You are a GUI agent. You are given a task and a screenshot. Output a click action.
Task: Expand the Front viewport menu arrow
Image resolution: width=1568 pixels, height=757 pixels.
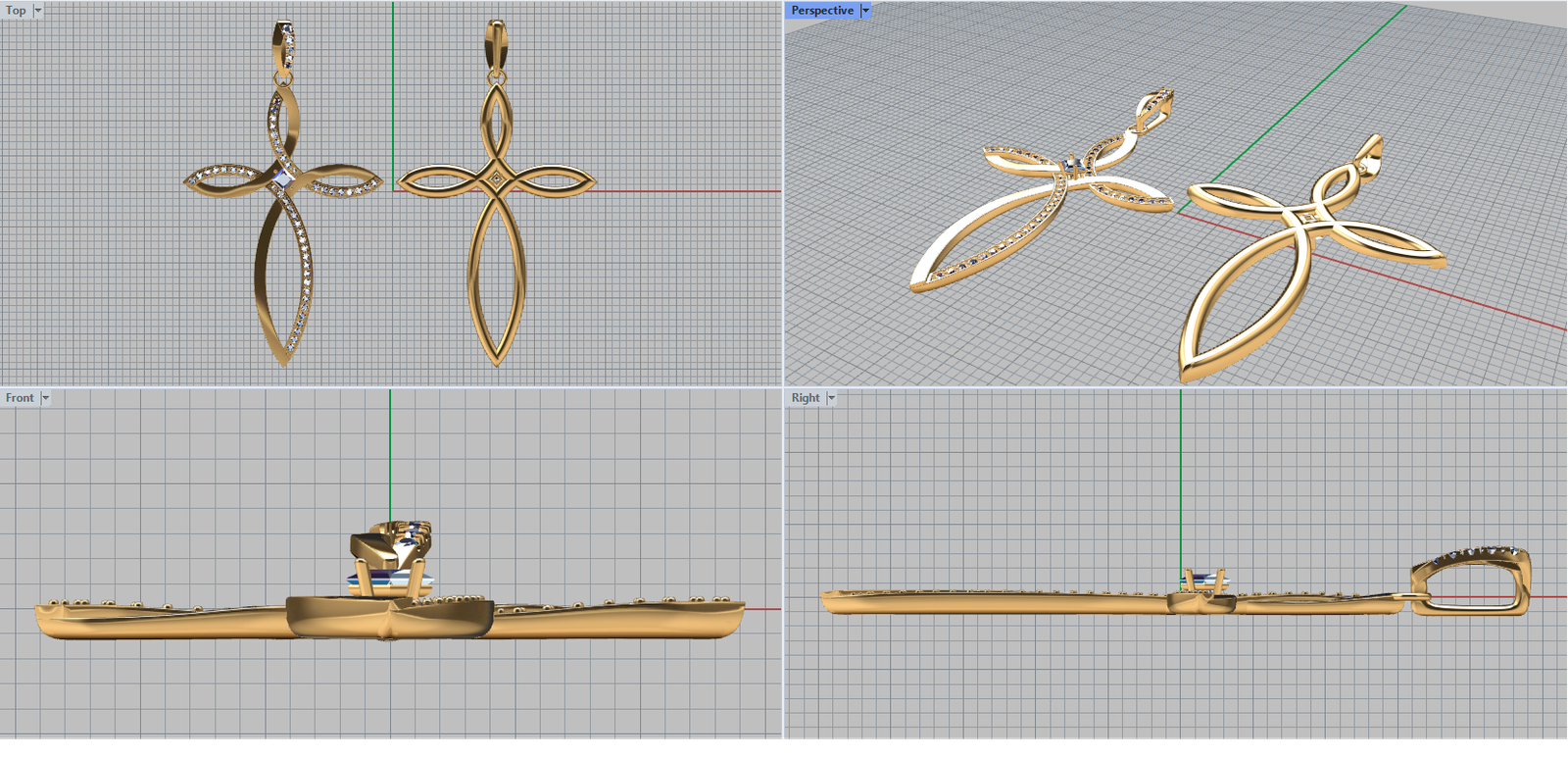[x=45, y=398]
